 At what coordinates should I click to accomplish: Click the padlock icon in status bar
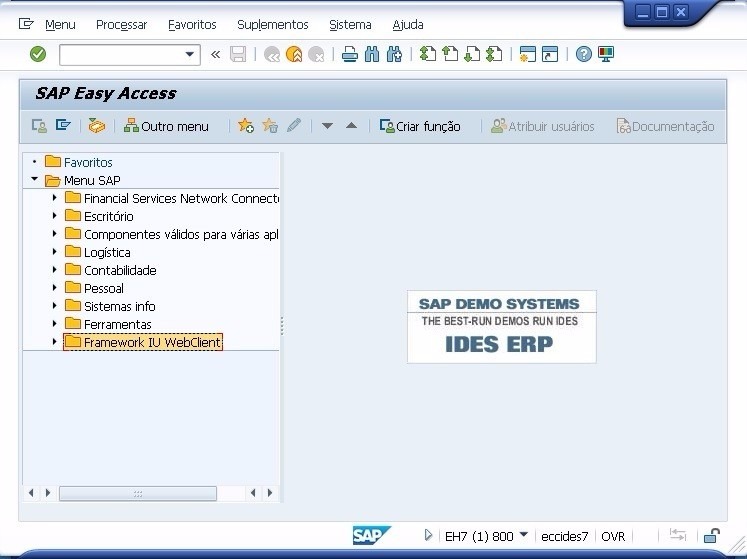click(x=712, y=536)
